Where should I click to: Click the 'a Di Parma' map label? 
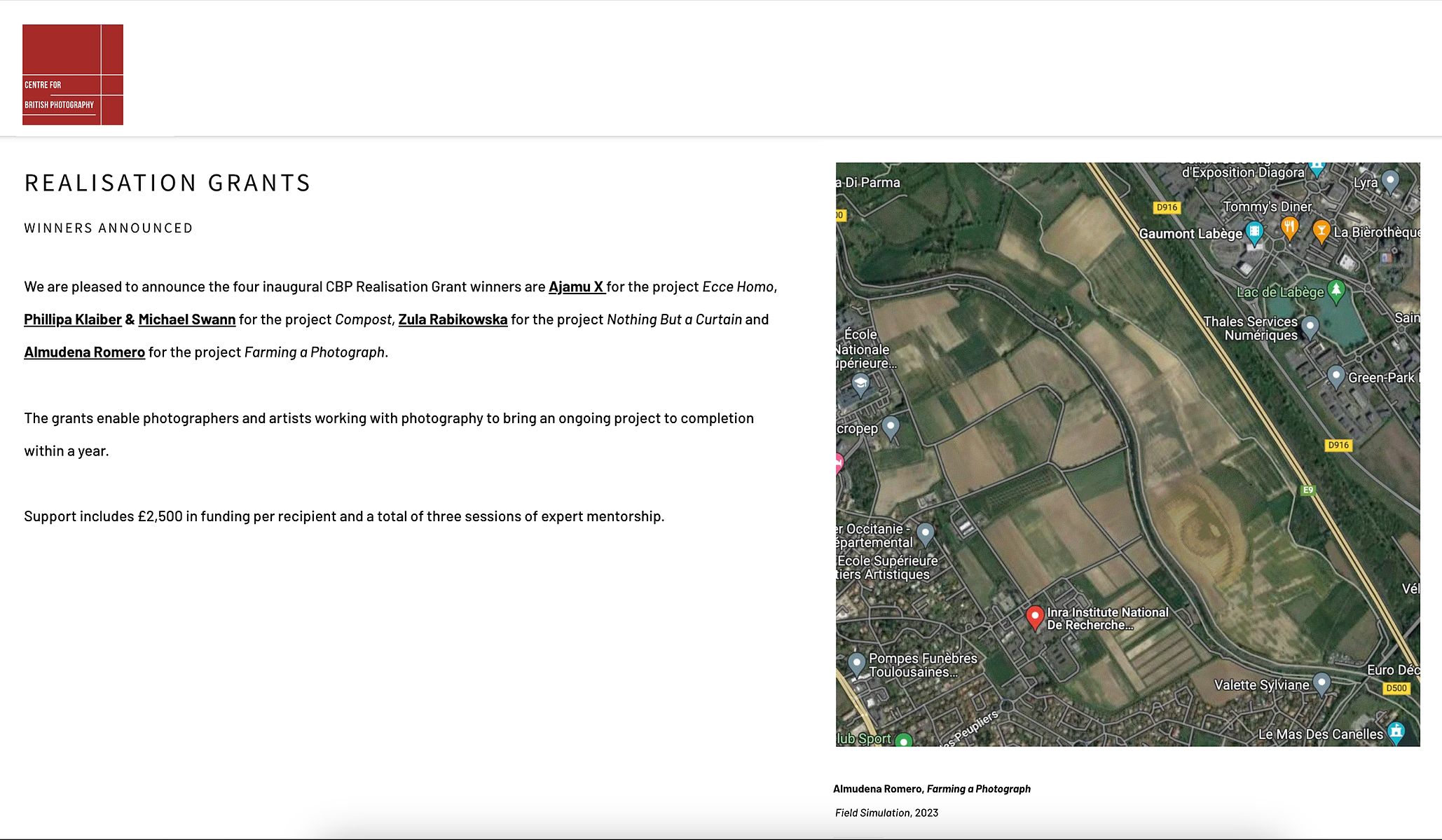tap(868, 182)
